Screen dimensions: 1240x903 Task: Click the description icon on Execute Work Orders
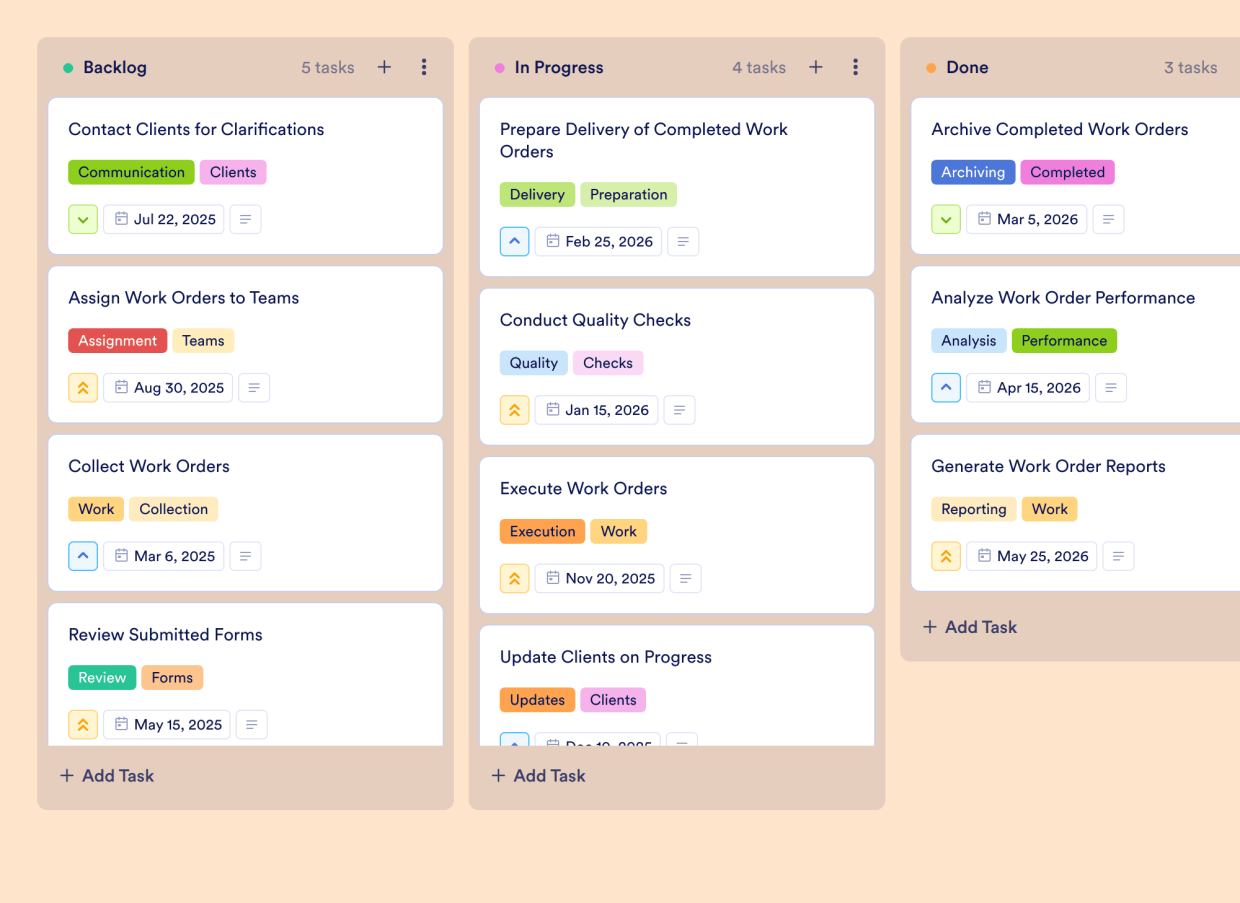[686, 578]
